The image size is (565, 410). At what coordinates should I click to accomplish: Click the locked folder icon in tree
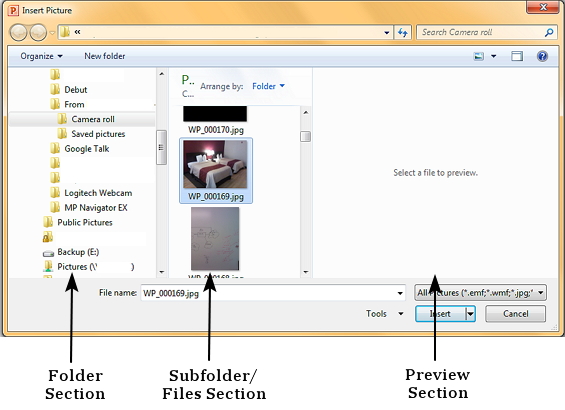48,237
